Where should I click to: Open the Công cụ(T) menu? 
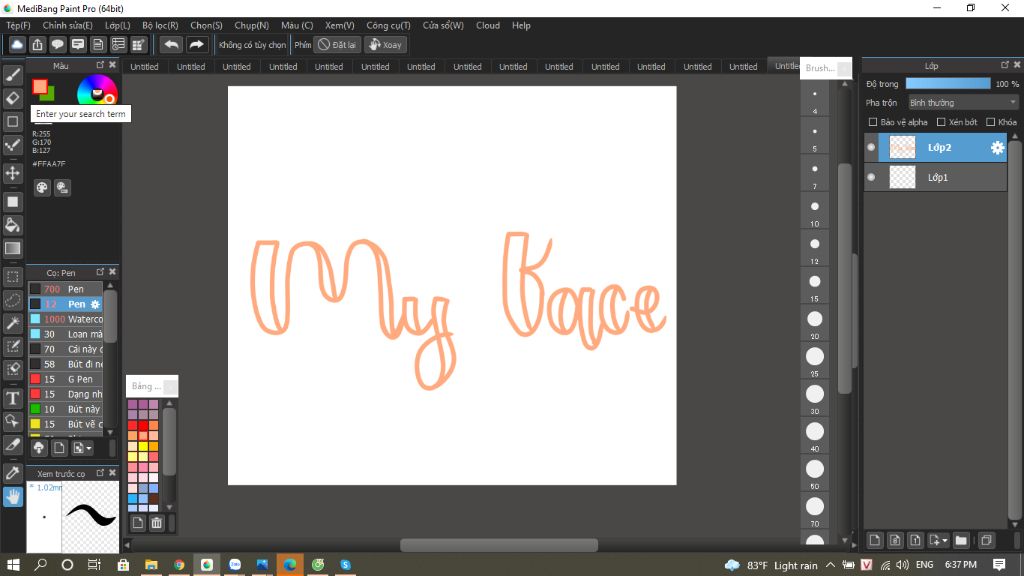pyautogui.click(x=388, y=25)
